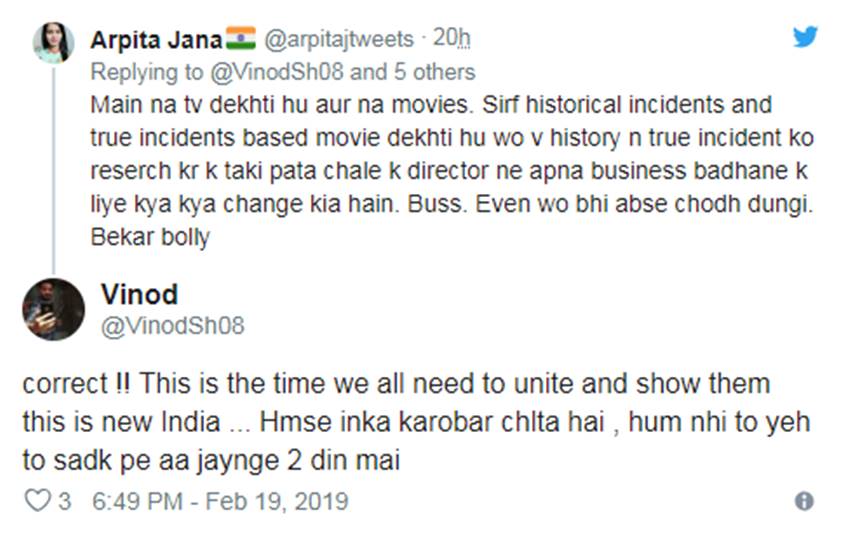Open the @VinodSh08 handle below Vinod's name
850x538 pixels.
pos(172,327)
